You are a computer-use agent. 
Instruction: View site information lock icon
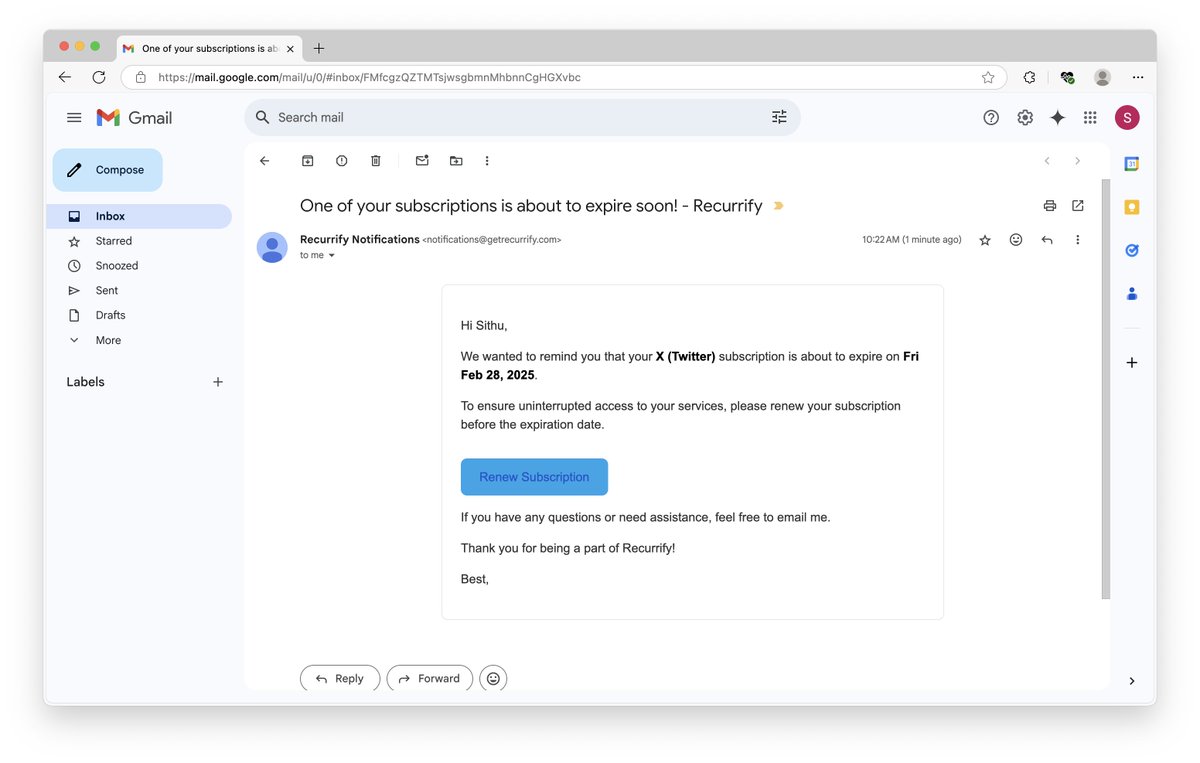(x=141, y=77)
